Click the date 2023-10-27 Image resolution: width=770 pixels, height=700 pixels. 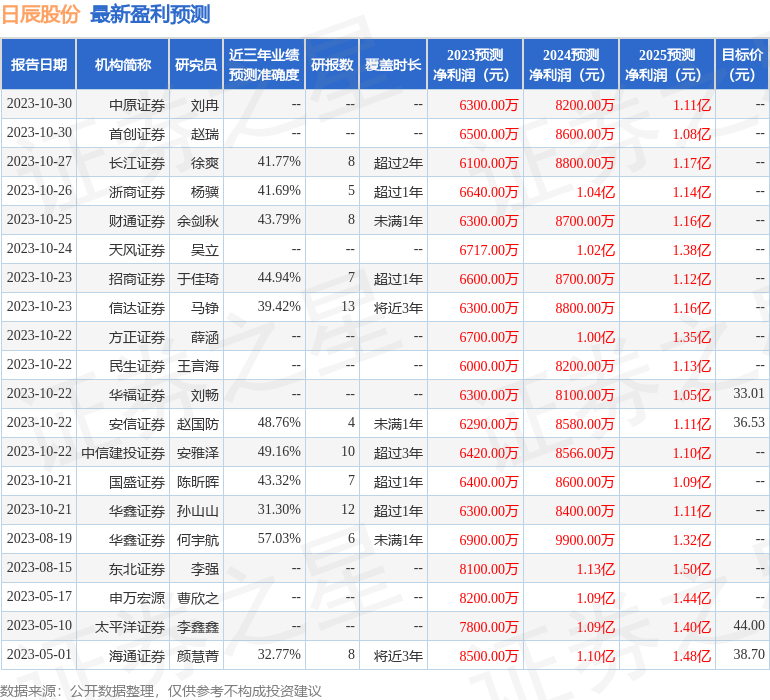click(x=39, y=162)
